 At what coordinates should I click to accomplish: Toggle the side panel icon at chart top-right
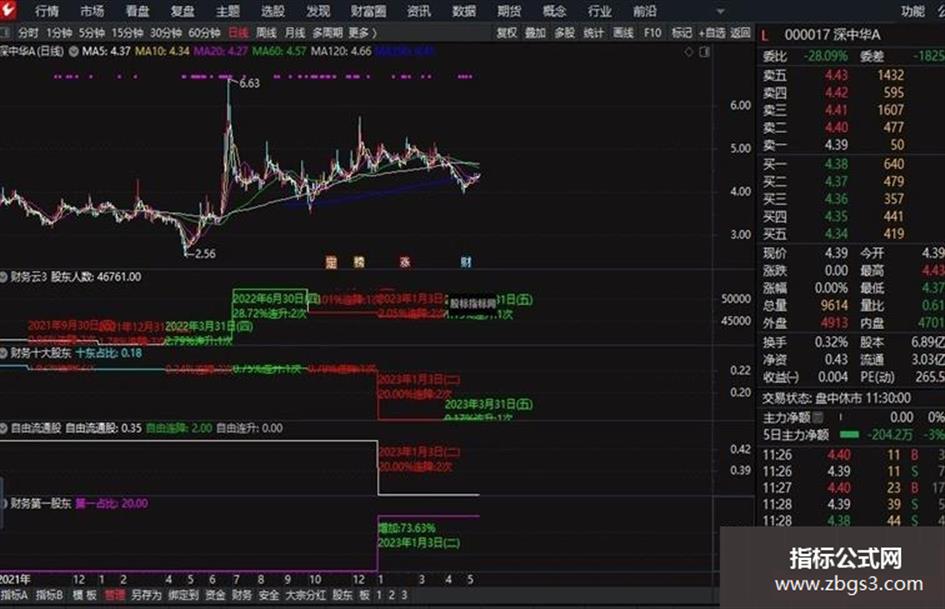click(705, 52)
